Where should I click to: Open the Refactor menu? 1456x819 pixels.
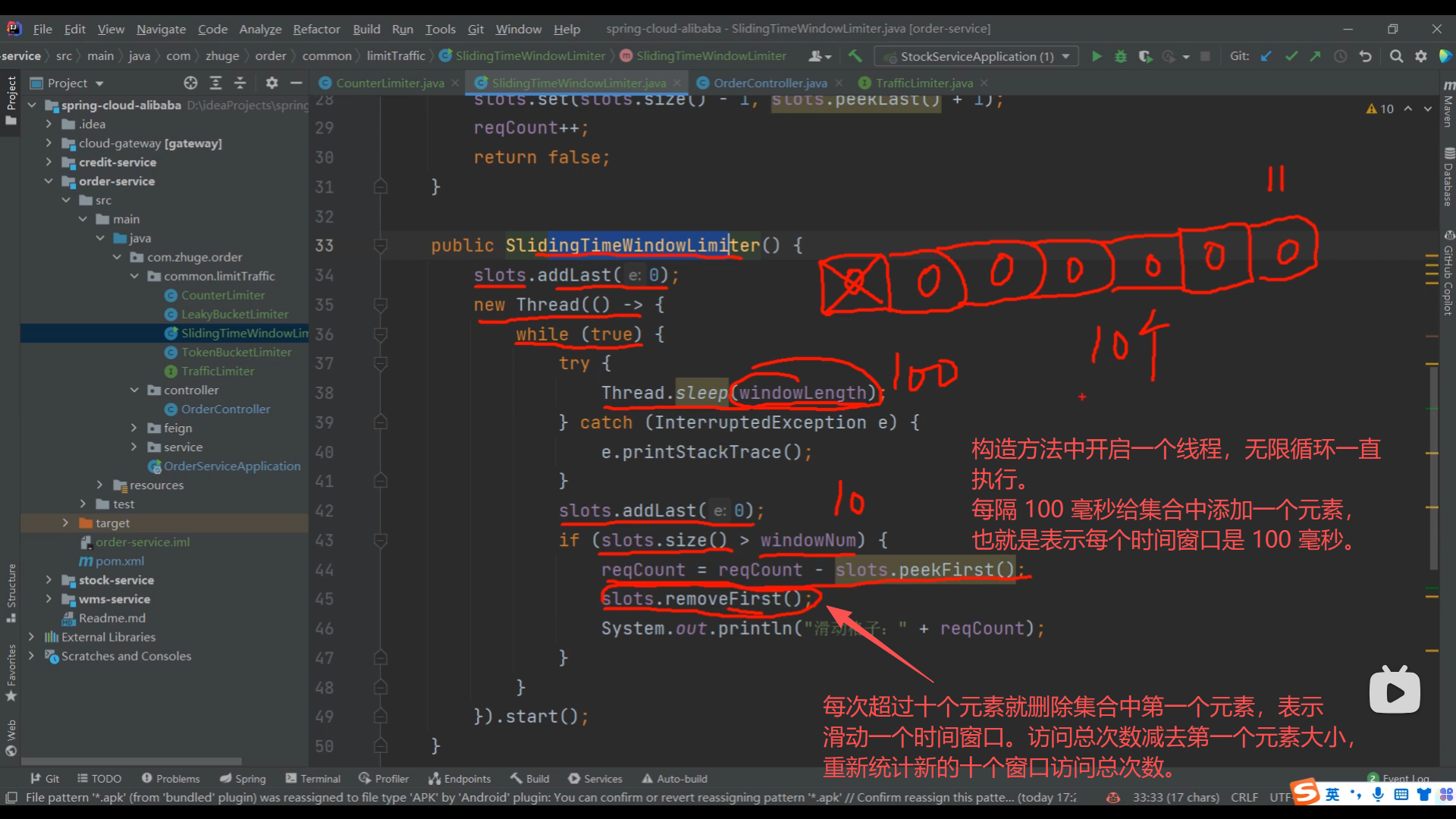[x=316, y=29]
